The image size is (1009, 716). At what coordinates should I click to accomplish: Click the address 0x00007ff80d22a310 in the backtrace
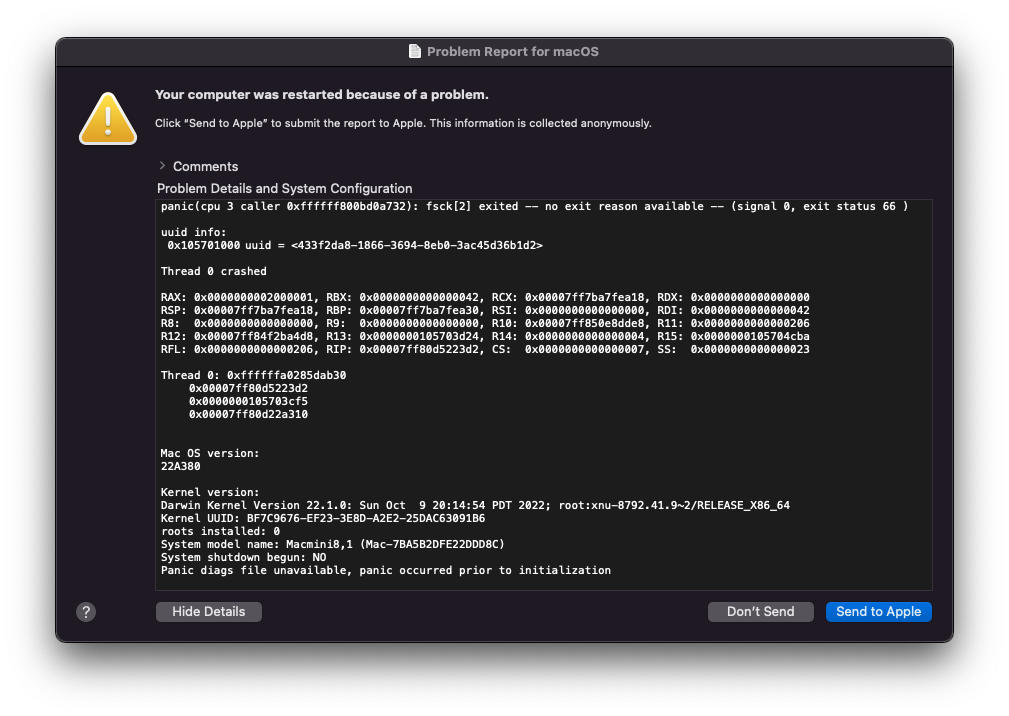pos(248,414)
